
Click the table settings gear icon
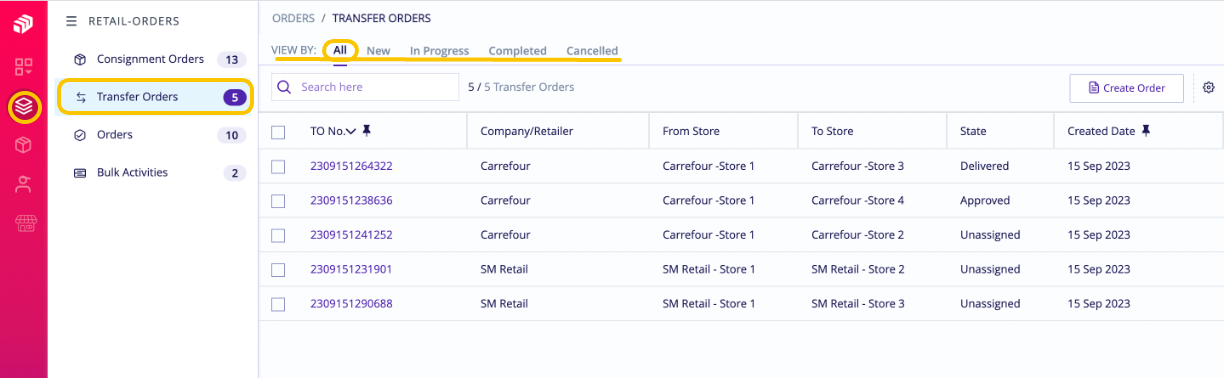click(1208, 88)
